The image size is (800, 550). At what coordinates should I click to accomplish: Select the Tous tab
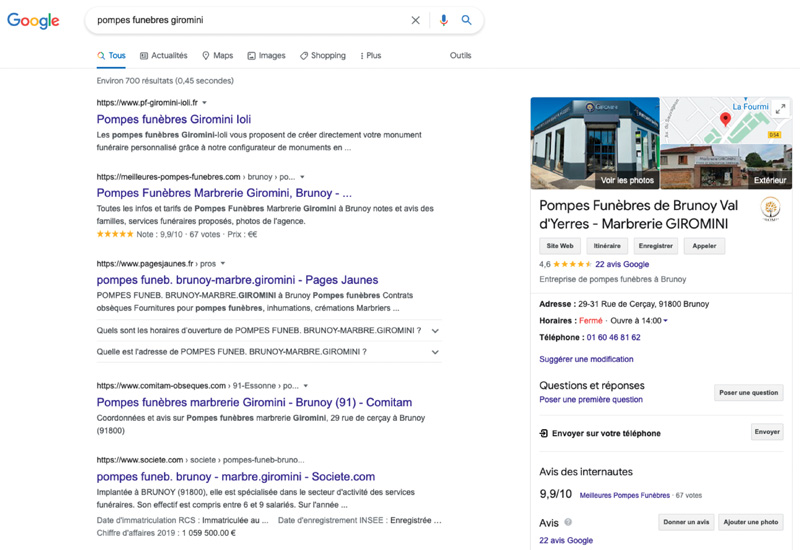tap(112, 56)
